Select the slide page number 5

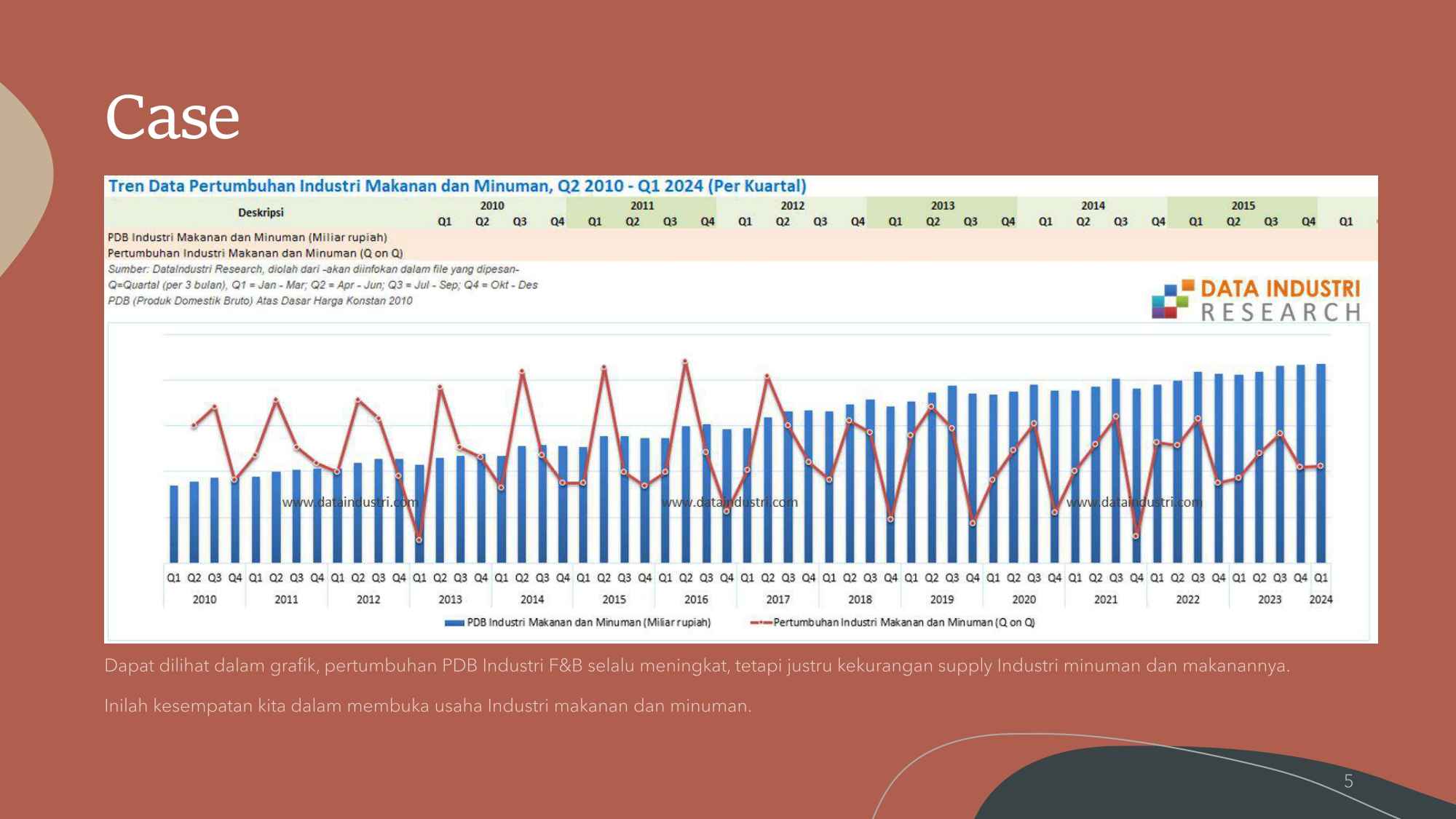tap(1348, 781)
